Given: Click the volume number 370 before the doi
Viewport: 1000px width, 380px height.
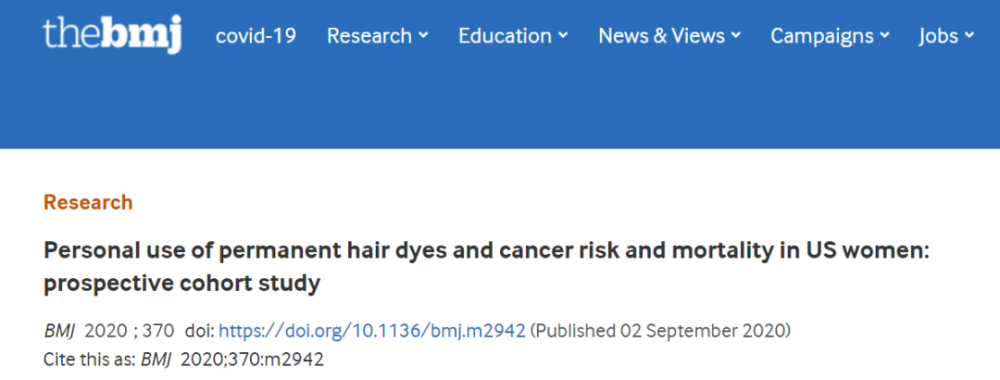Looking at the screenshot, I should (x=158, y=332).
